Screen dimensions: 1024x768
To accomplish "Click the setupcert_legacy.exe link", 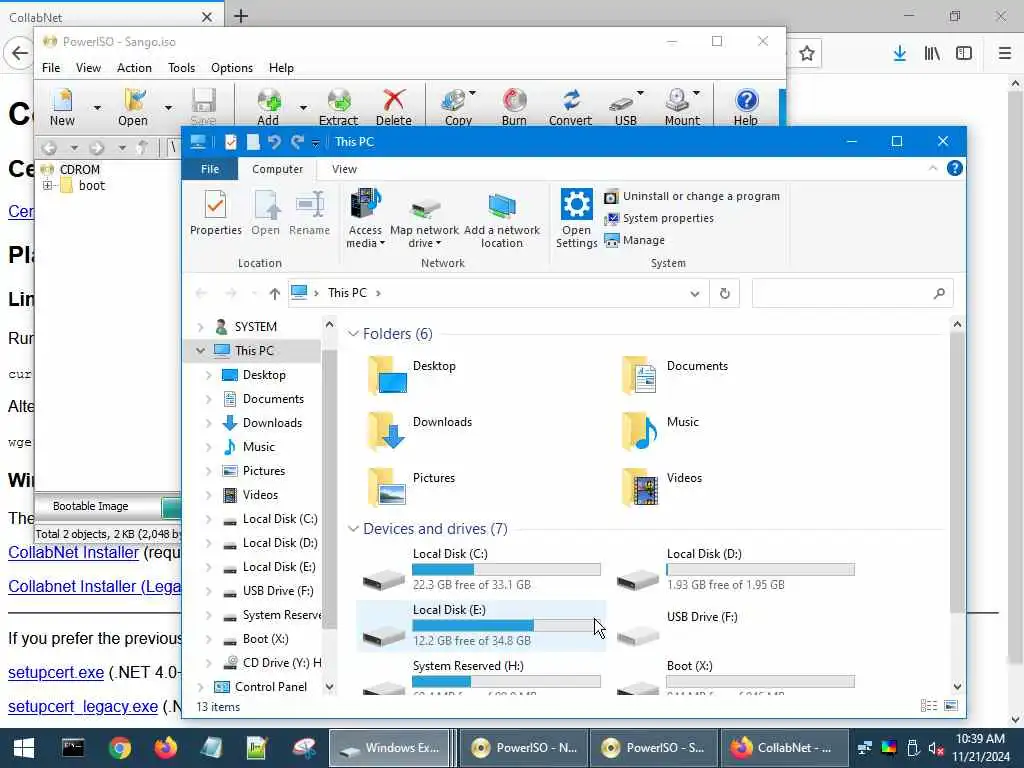I will (83, 707).
